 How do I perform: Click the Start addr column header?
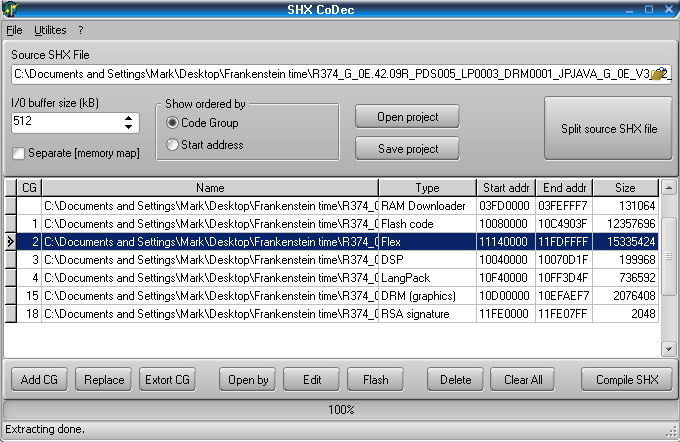pos(506,188)
